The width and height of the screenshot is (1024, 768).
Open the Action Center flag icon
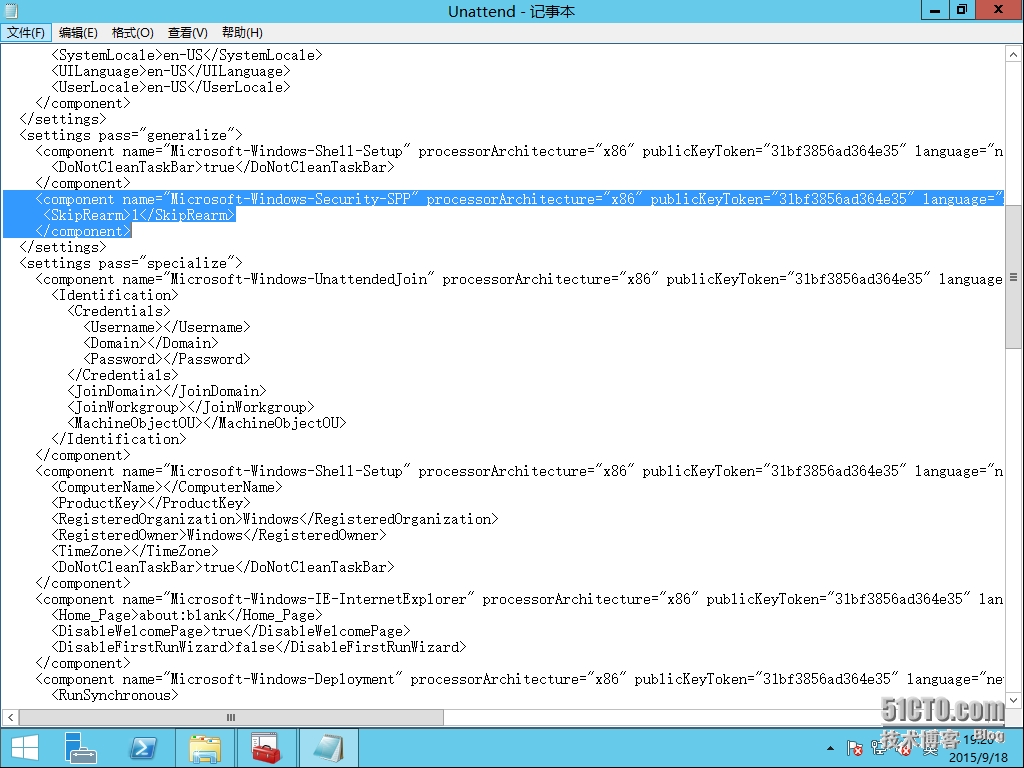click(854, 748)
